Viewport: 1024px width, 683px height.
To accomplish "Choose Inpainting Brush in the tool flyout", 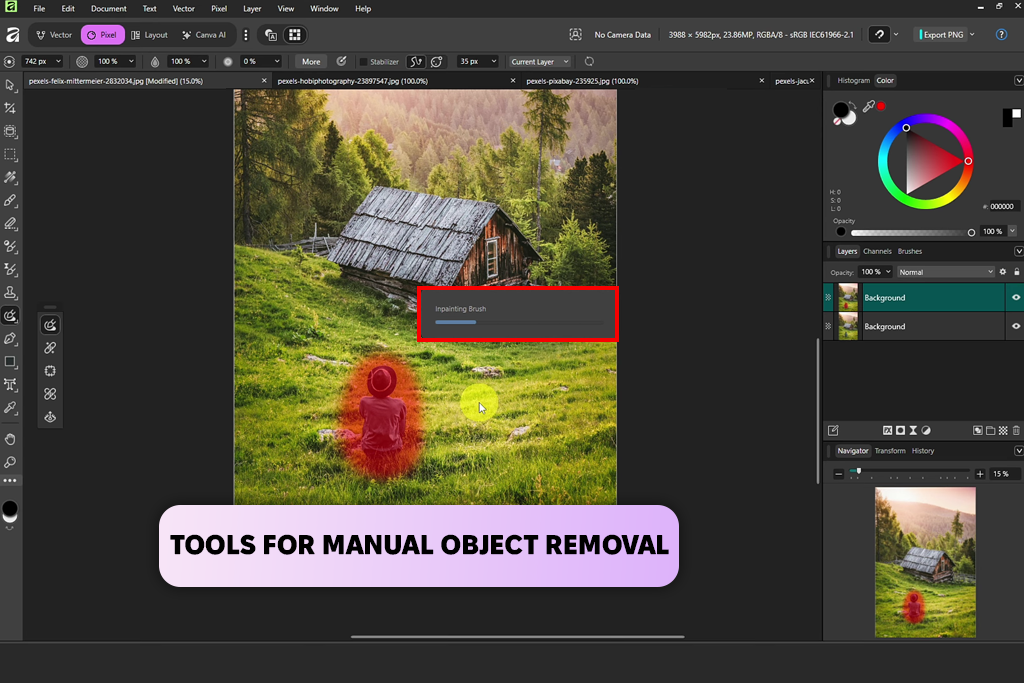I will tap(50, 325).
